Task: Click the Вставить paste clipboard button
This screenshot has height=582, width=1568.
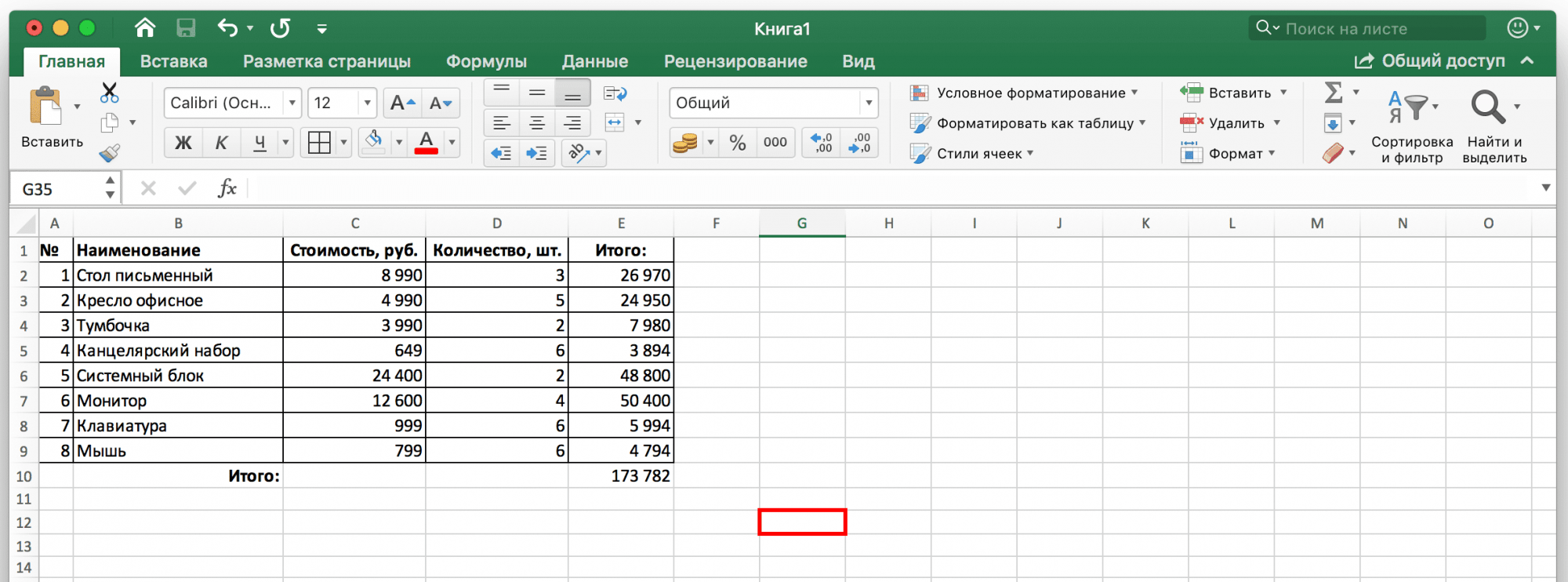Action: click(46, 107)
